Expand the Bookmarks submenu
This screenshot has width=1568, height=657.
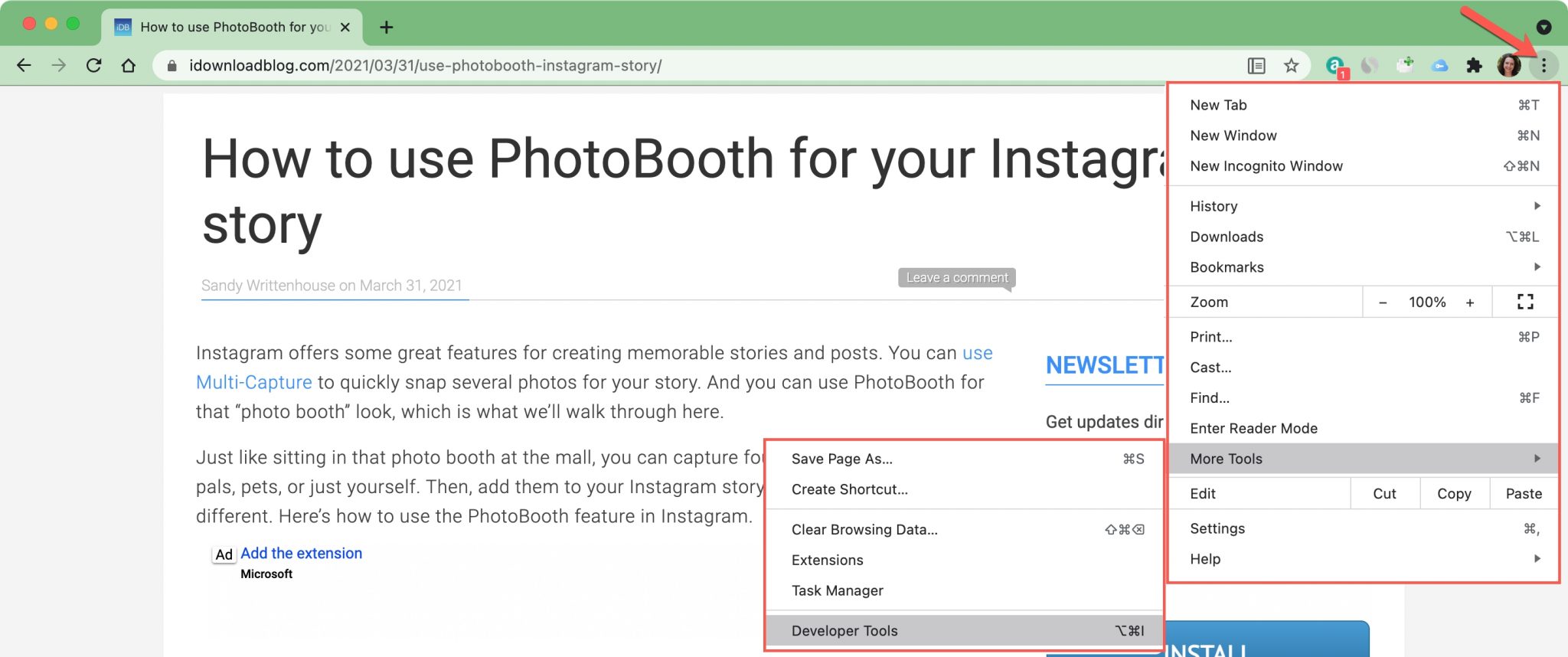click(x=1364, y=267)
